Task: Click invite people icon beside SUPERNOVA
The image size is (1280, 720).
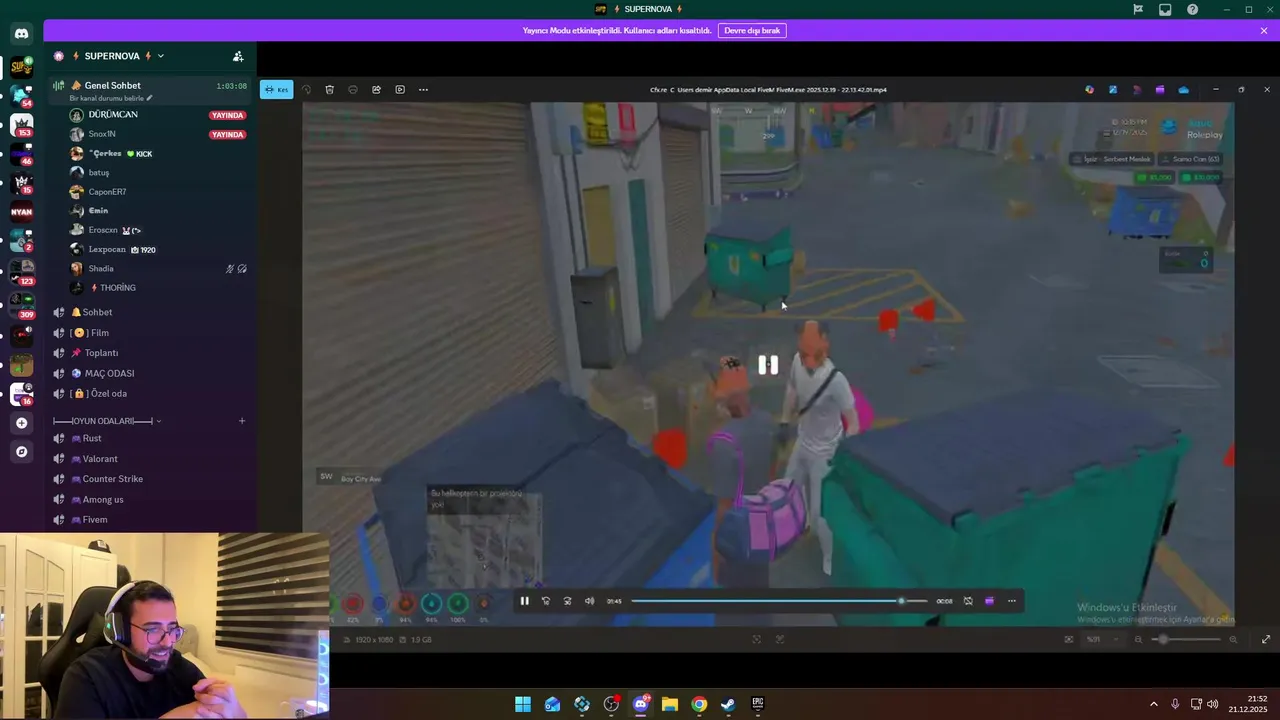Action: coord(238,56)
